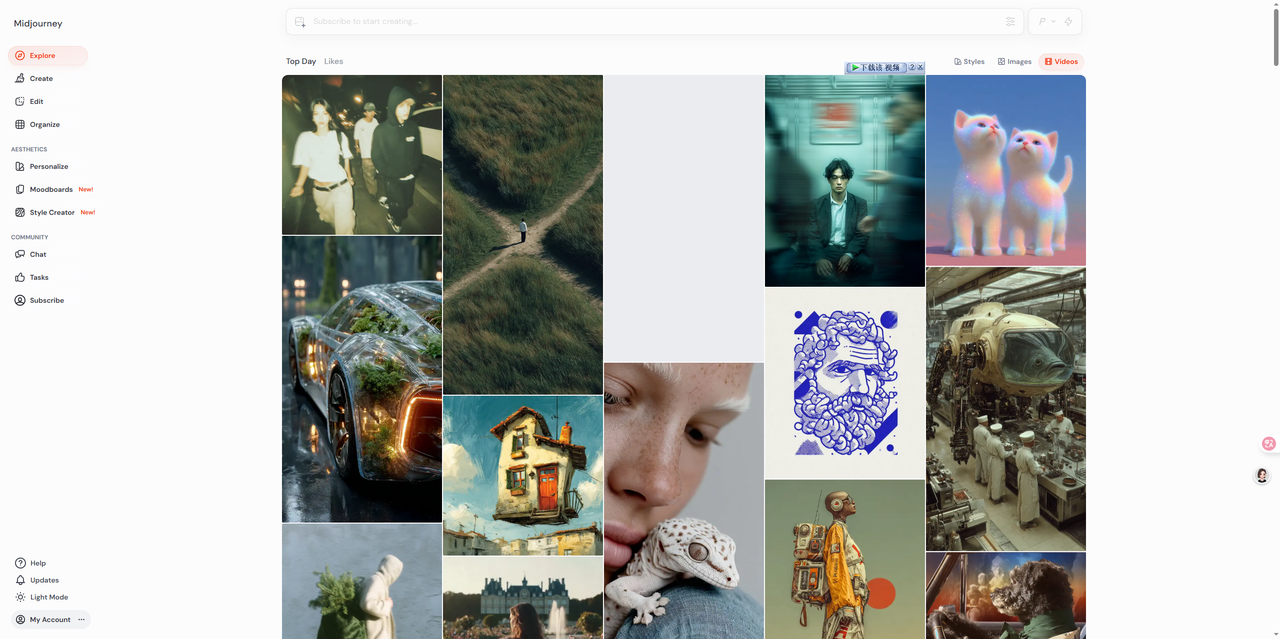Open the community Chat

point(38,254)
